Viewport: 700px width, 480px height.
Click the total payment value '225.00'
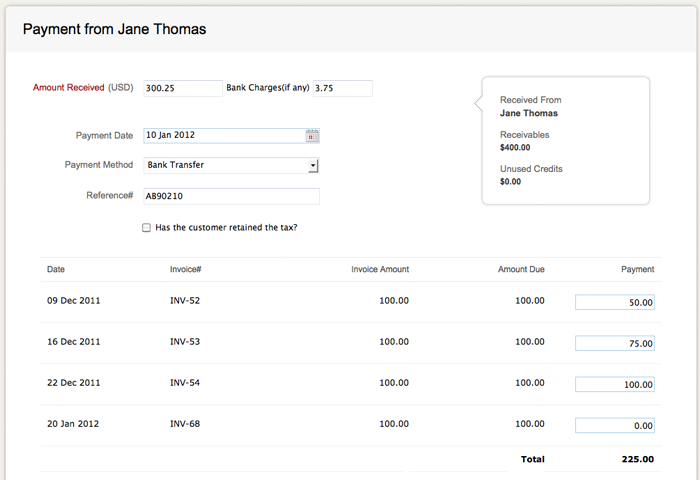pos(638,459)
